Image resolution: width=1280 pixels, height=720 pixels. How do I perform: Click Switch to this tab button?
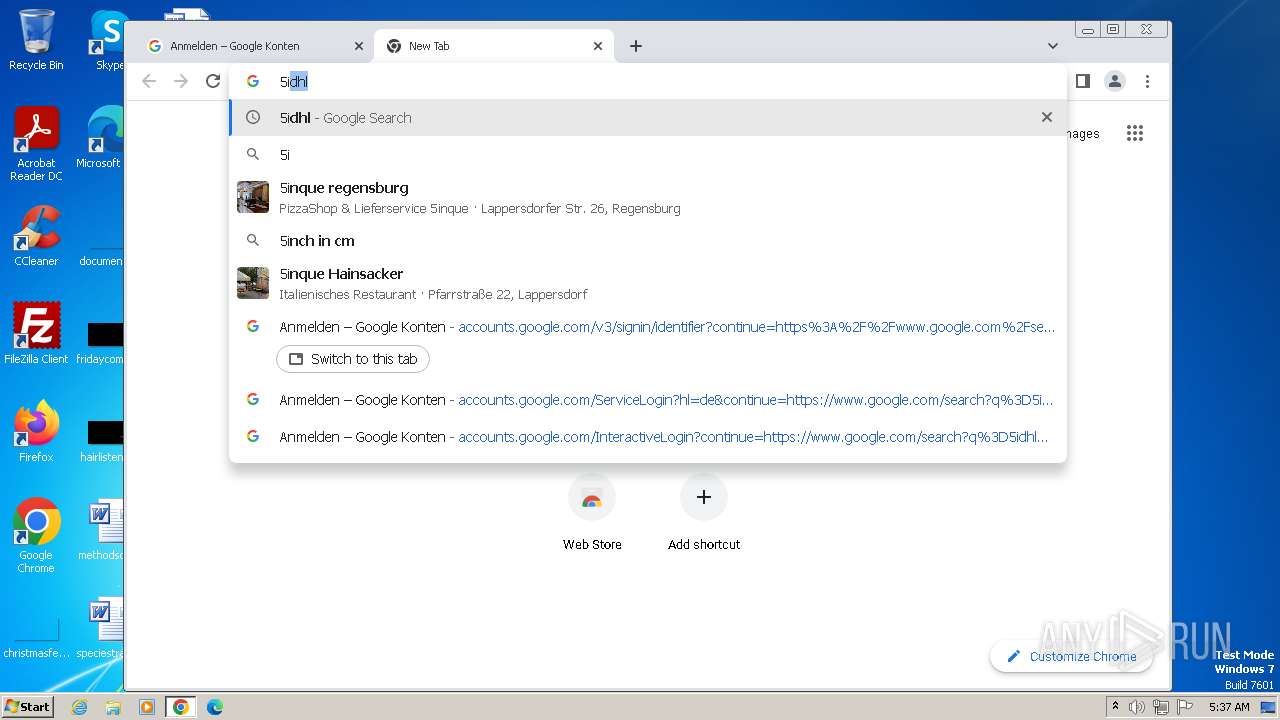pos(353,359)
